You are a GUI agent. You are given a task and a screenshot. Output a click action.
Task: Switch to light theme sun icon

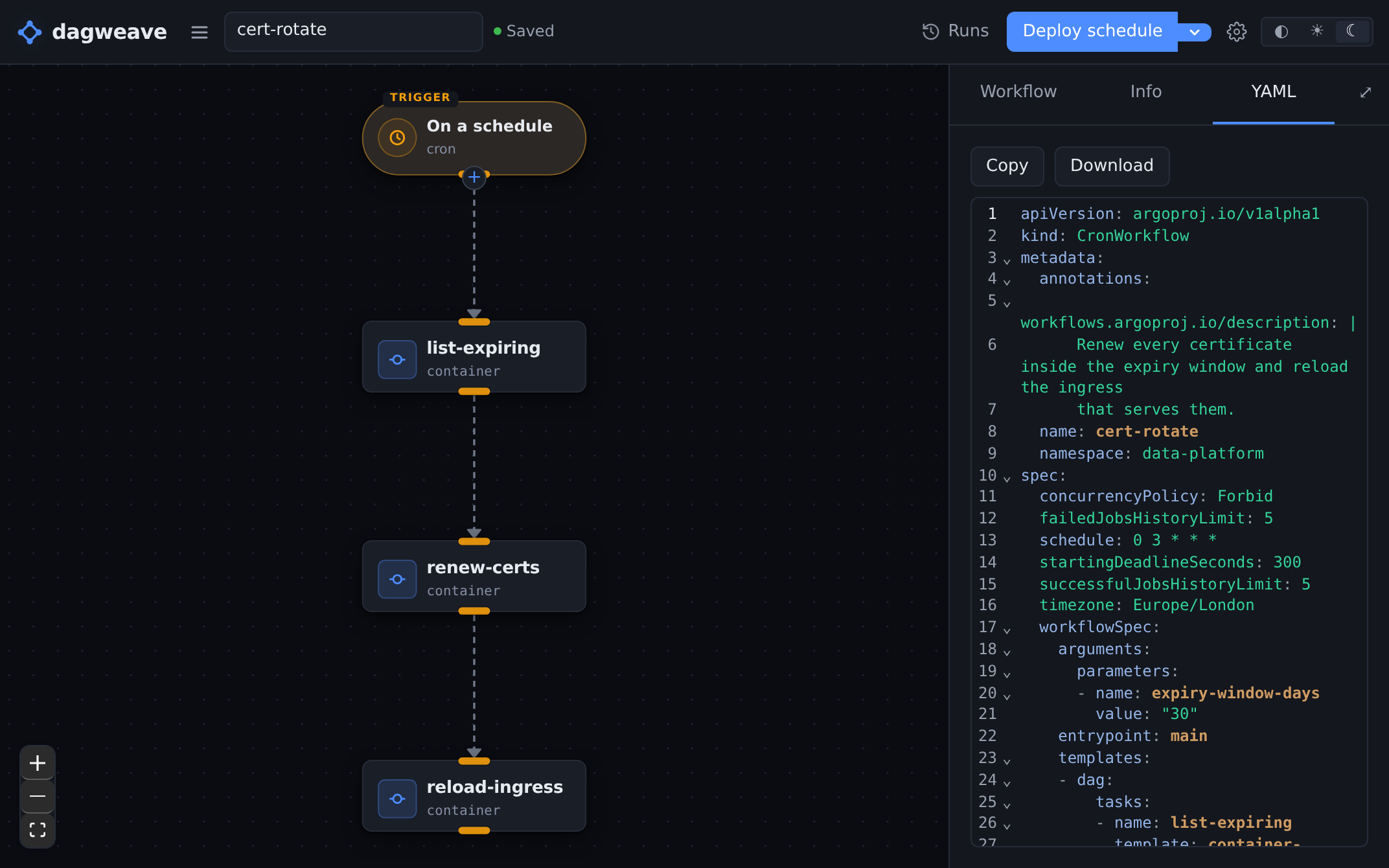(x=1317, y=31)
